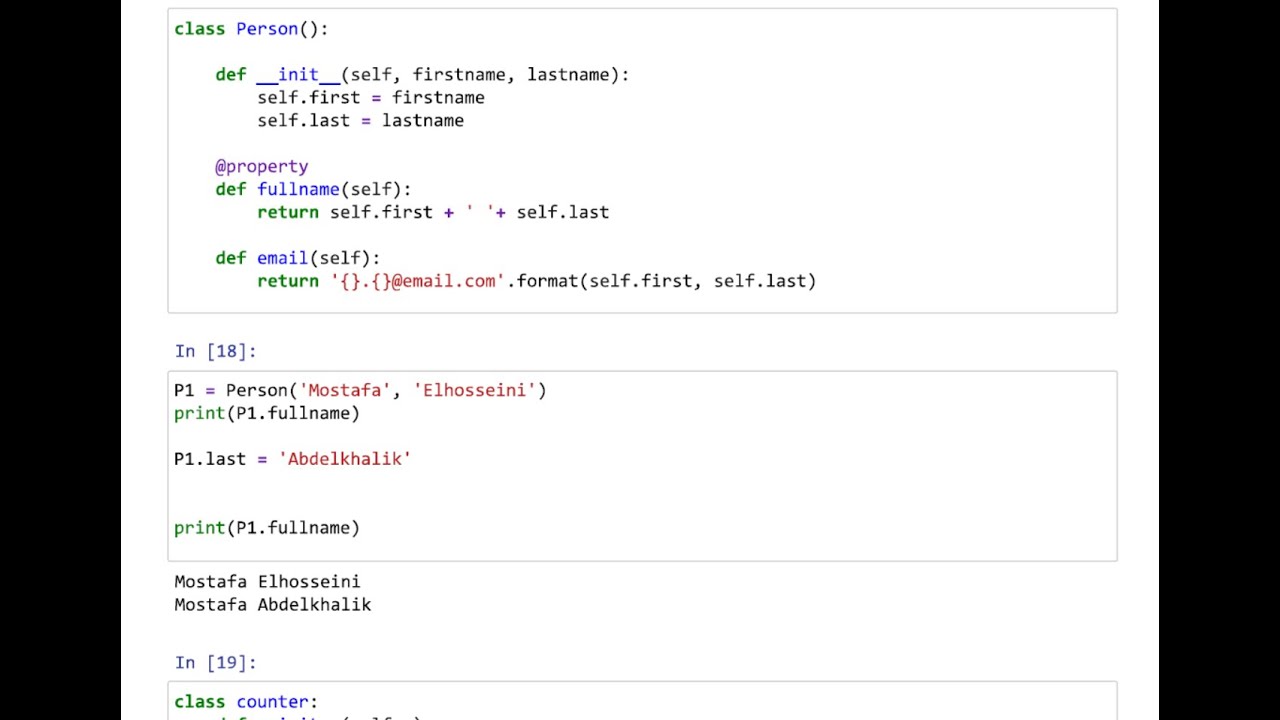Screen dimensions: 1280x720
Task: Click "P1.last = 'Abdelkhalik'" line
Action: click(293, 460)
